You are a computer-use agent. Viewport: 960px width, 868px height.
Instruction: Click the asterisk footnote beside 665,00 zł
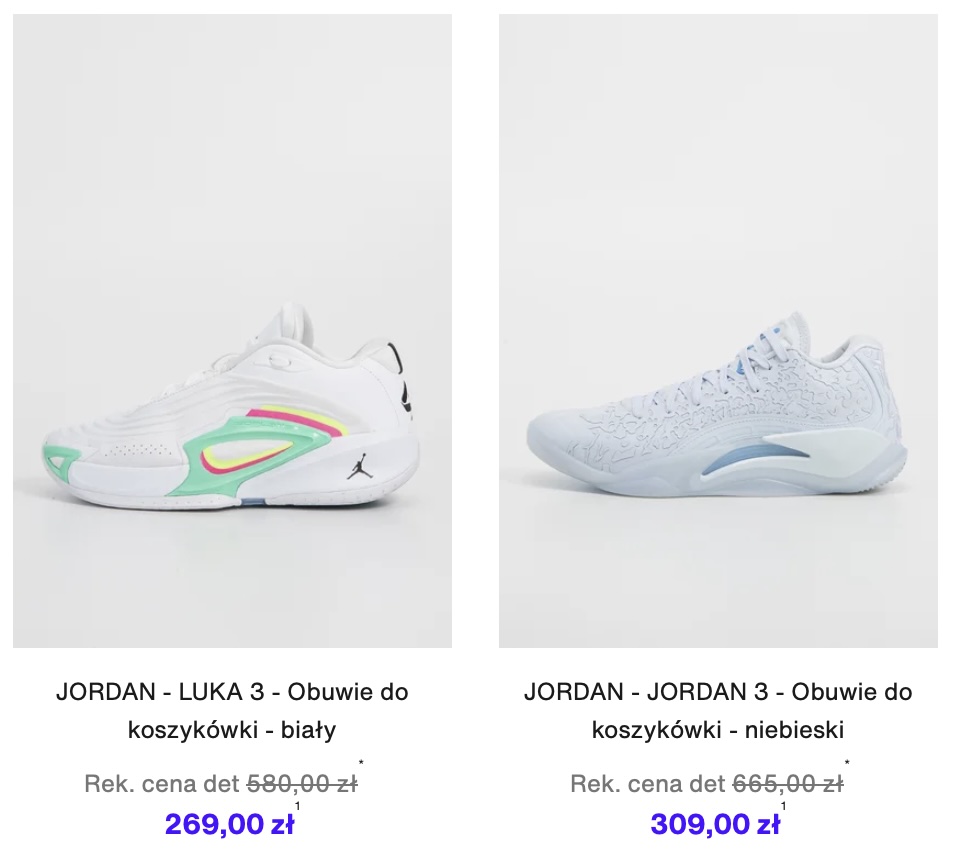[847, 763]
